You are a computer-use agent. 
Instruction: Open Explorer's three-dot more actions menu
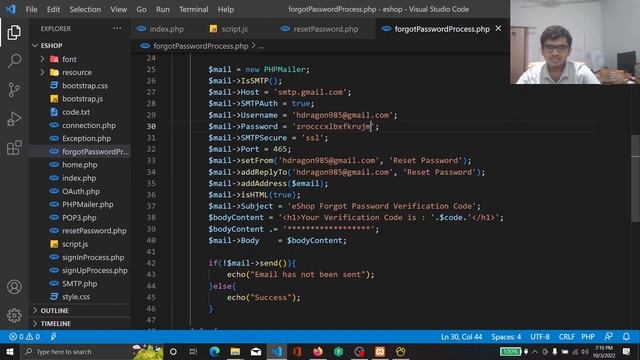(117, 29)
